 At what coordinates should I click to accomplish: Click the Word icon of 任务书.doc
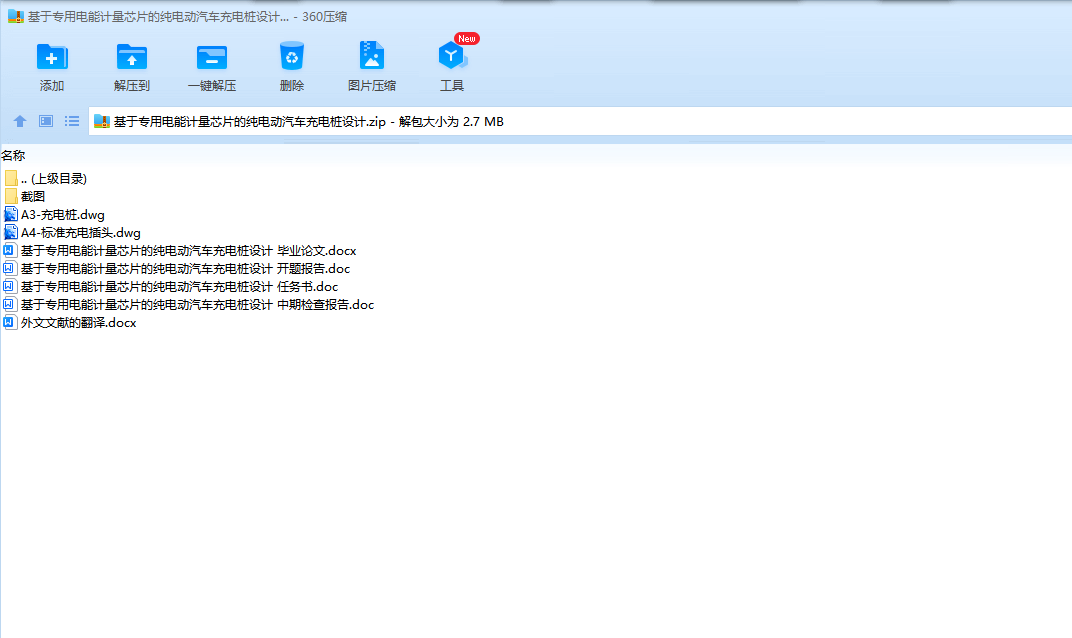pyautogui.click(x=10, y=287)
